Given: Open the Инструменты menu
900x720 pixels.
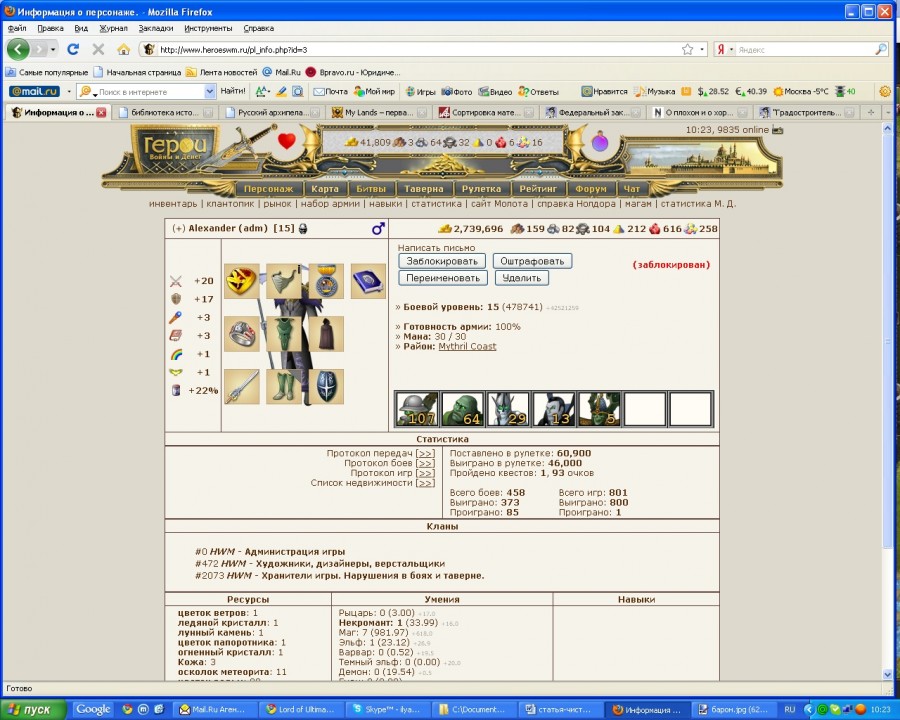Looking at the screenshot, I should [x=208, y=28].
